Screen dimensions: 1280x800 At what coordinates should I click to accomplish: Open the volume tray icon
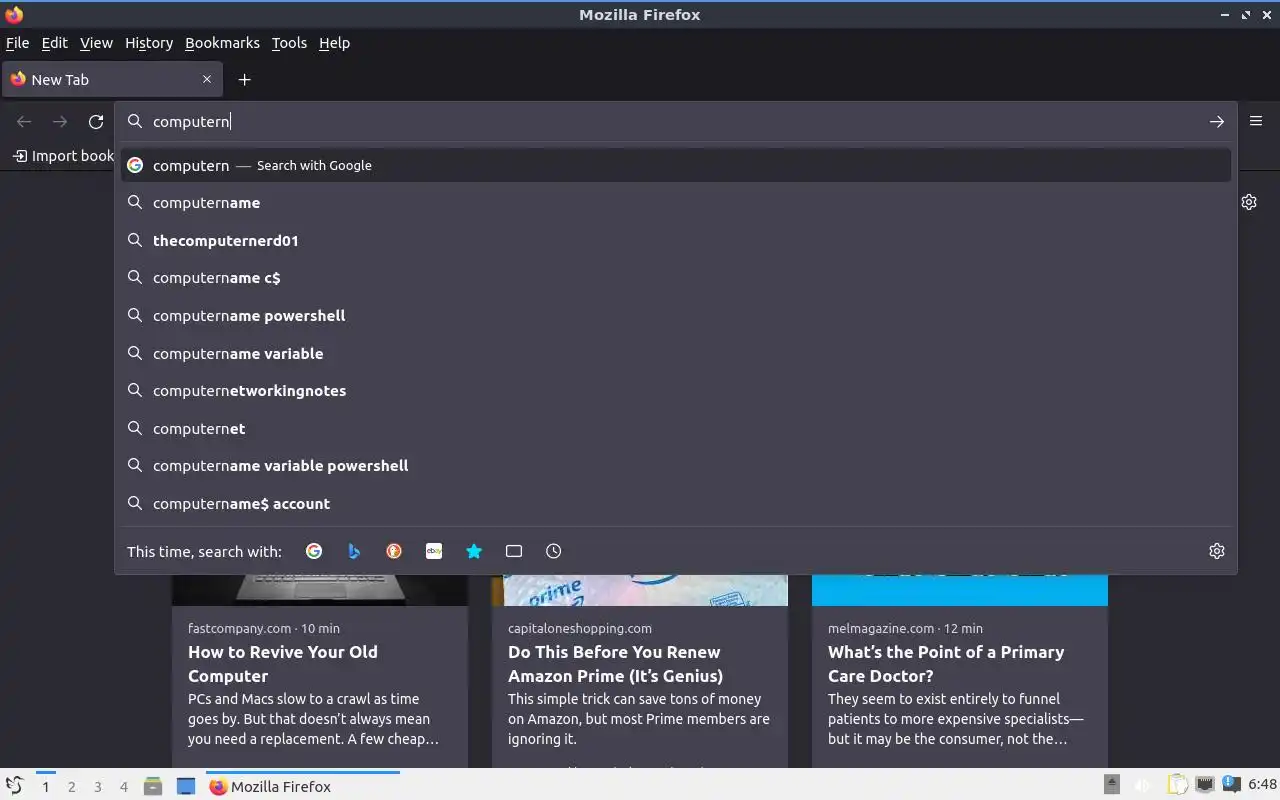coord(1142,785)
